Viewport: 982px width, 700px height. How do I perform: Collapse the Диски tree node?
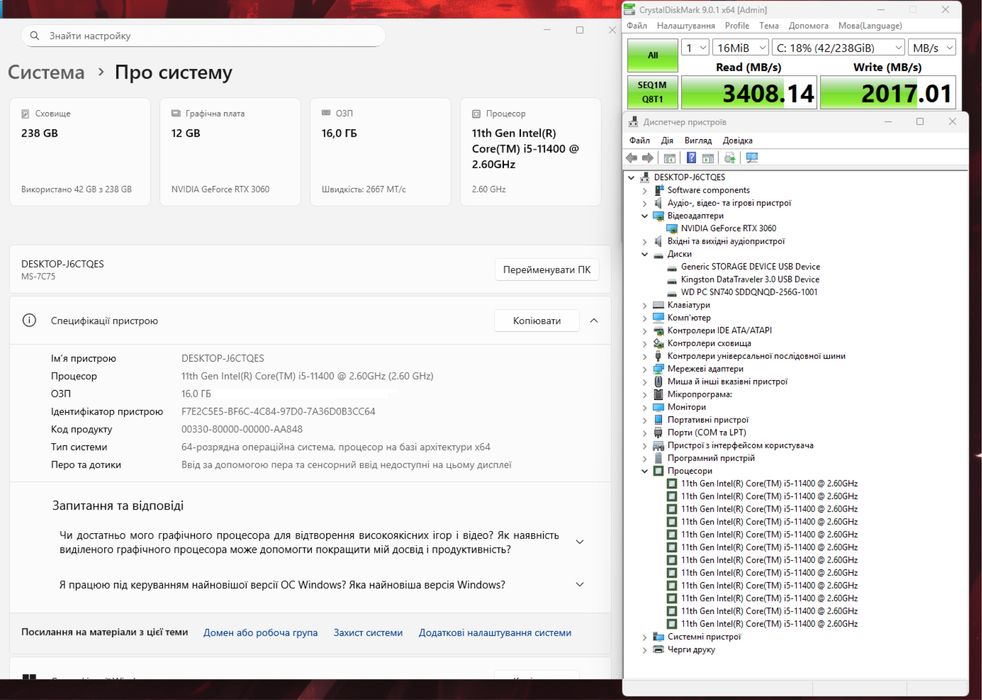(644, 254)
